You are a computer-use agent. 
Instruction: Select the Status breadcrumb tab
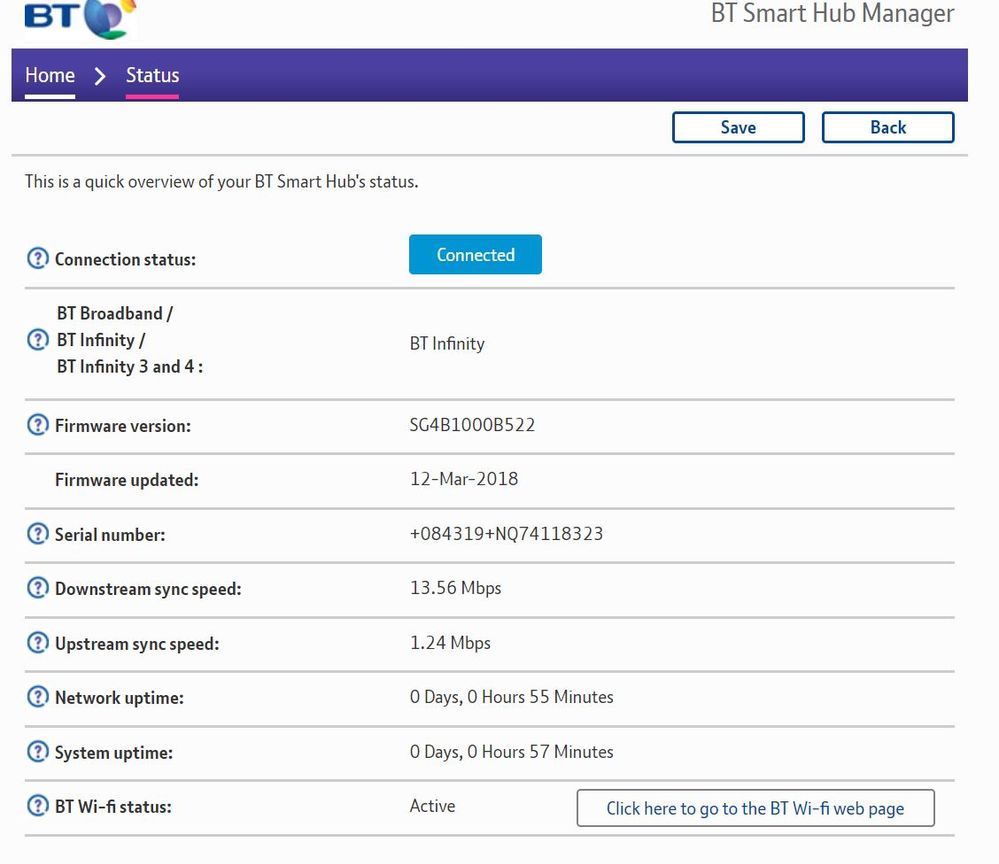click(152, 76)
